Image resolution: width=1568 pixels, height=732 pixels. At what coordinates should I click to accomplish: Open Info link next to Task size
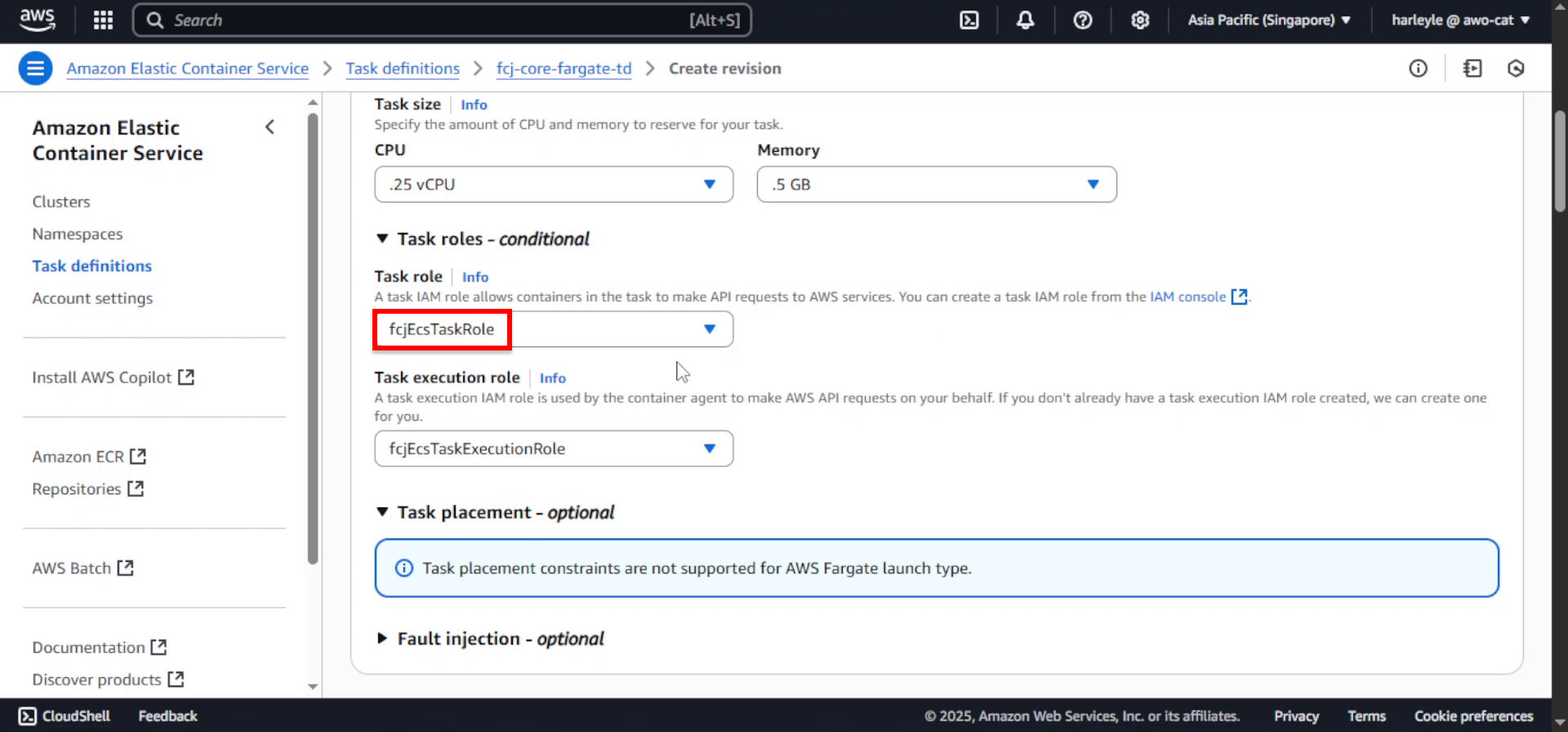tap(474, 105)
